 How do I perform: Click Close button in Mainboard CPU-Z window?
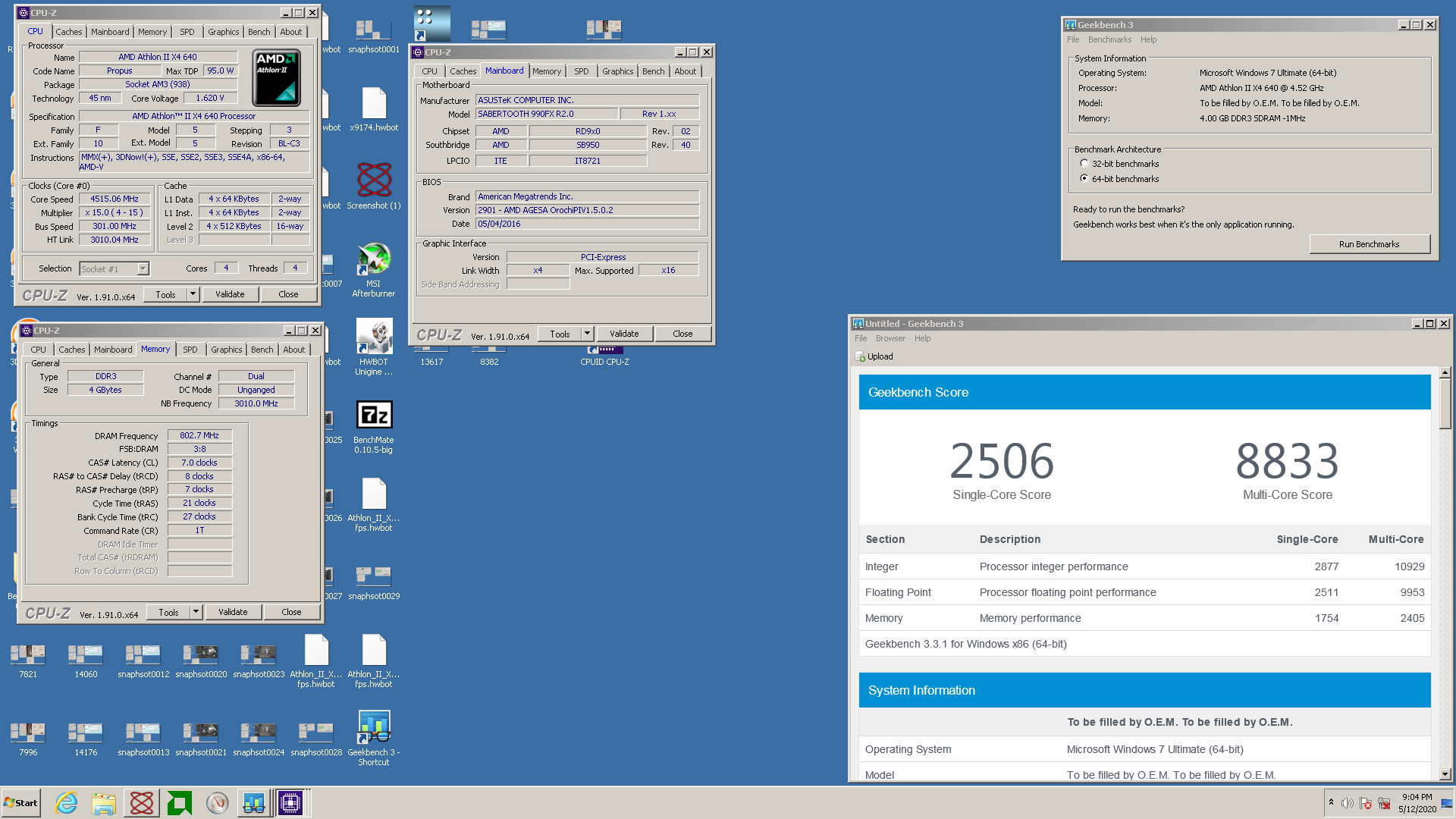click(x=682, y=334)
